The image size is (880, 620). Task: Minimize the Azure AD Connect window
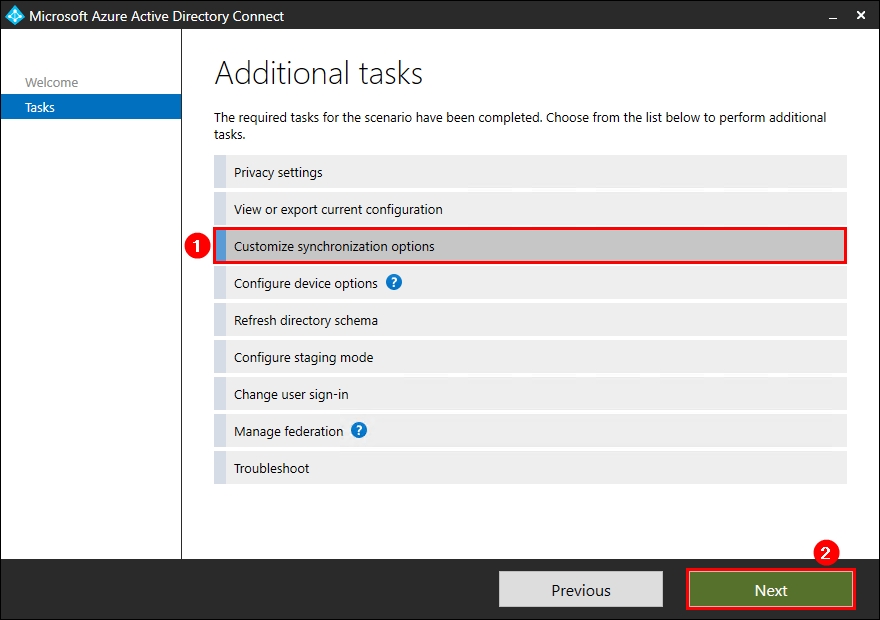(x=832, y=16)
